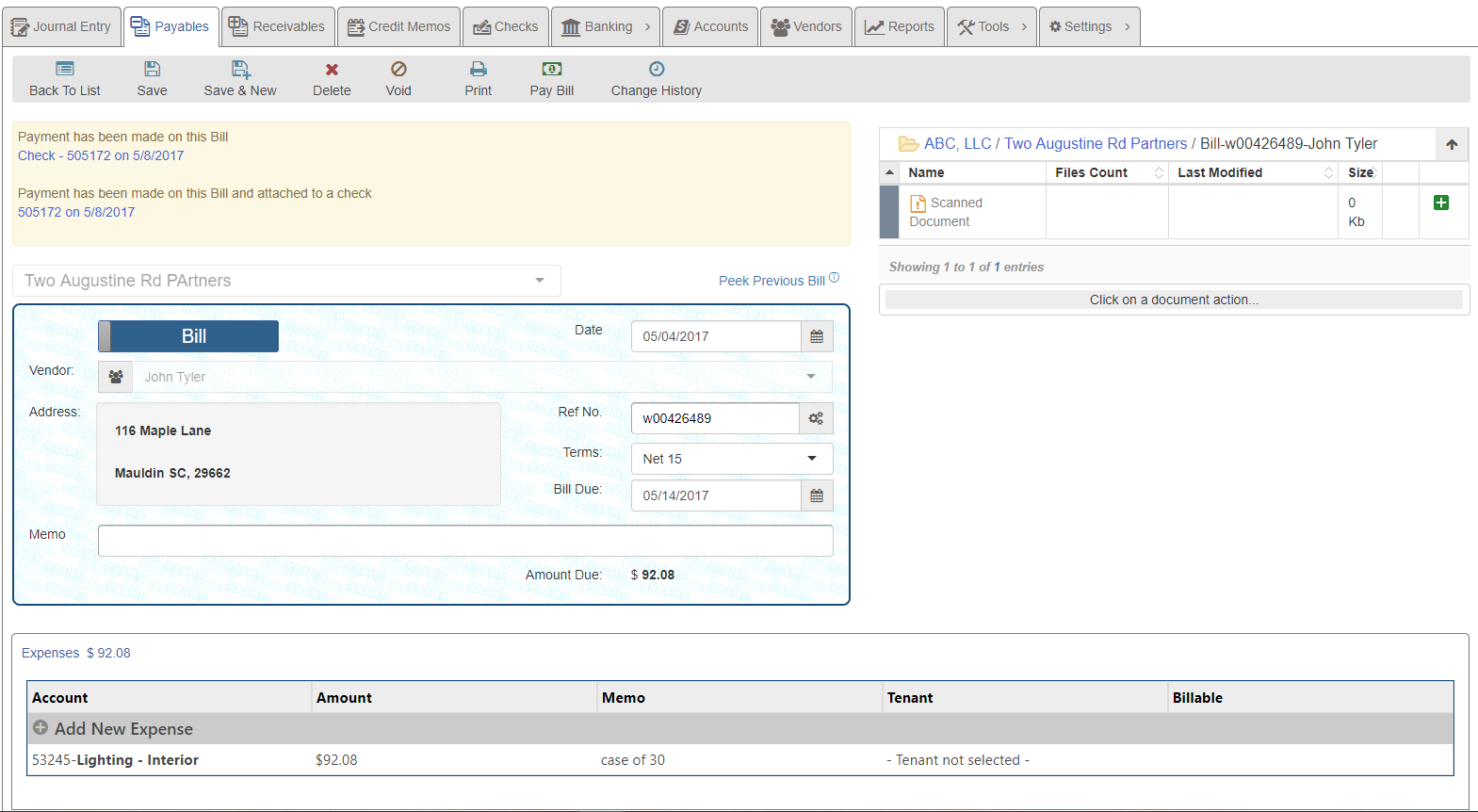Open the Reports tab
Image resolution: width=1478 pixels, height=812 pixels.
point(900,26)
